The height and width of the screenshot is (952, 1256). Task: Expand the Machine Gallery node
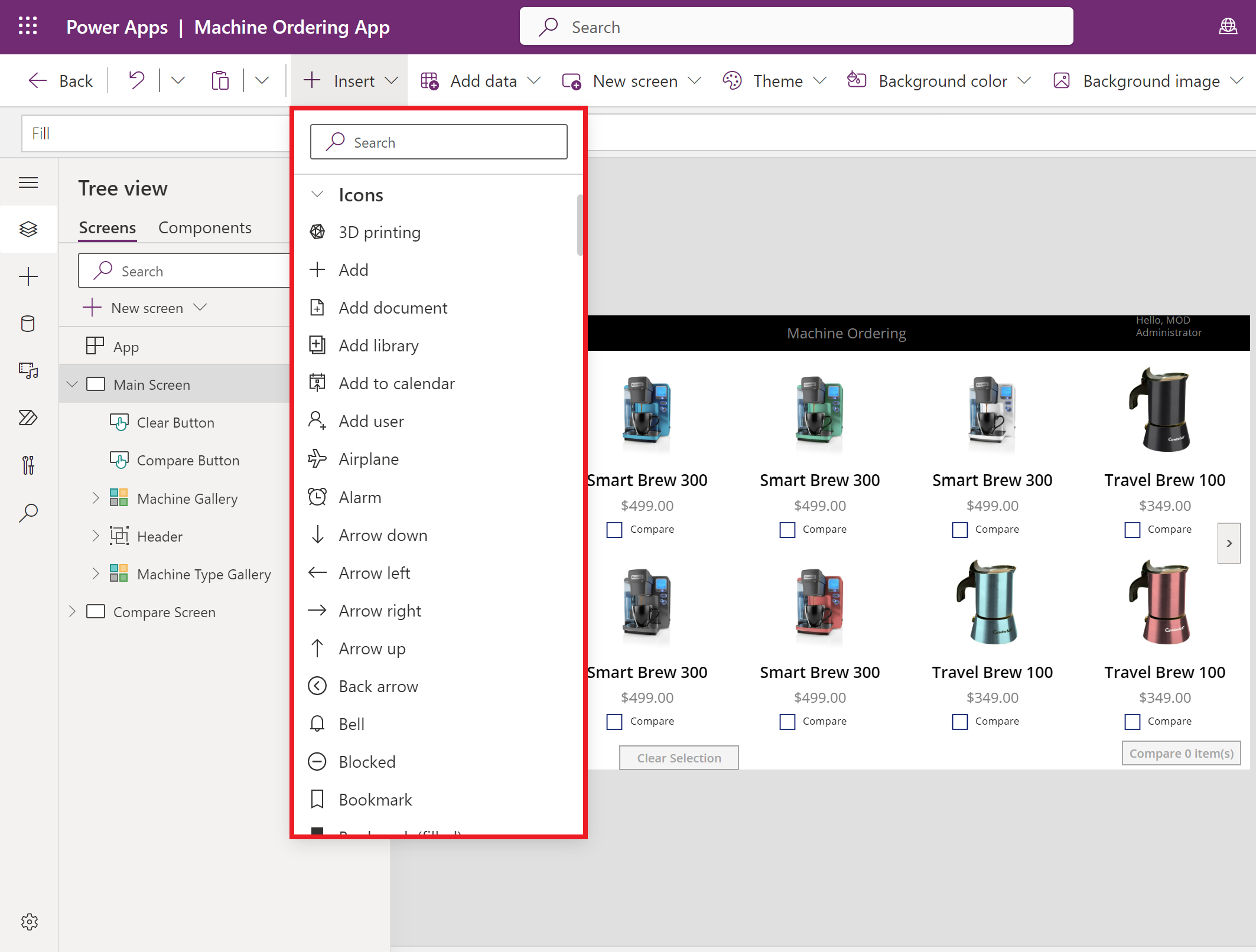(96, 498)
